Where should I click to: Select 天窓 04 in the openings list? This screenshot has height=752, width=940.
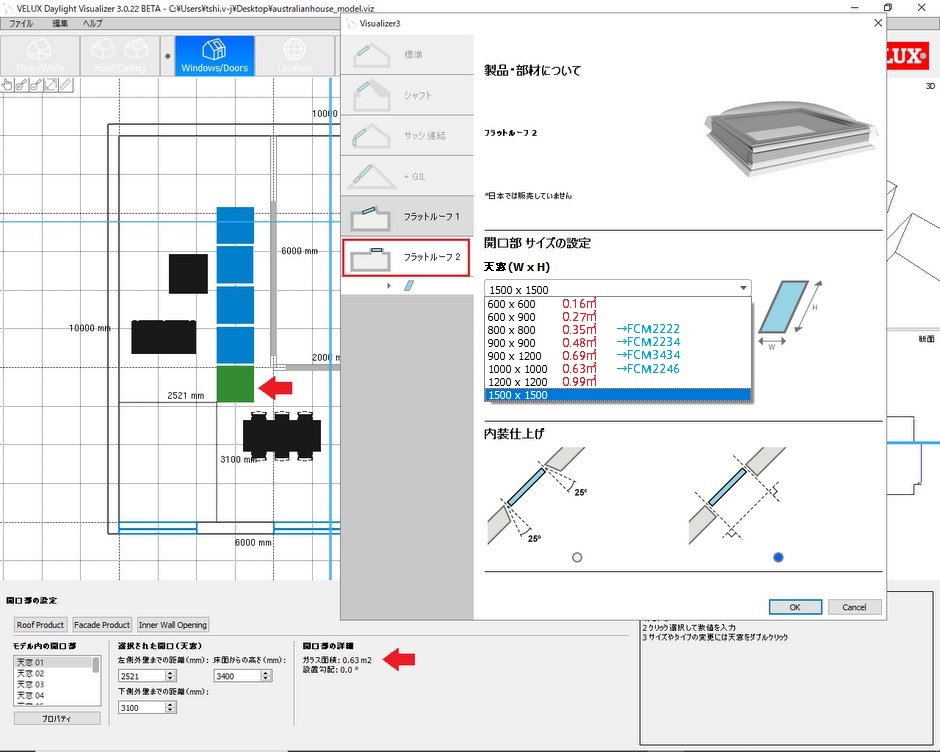(53, 696)
